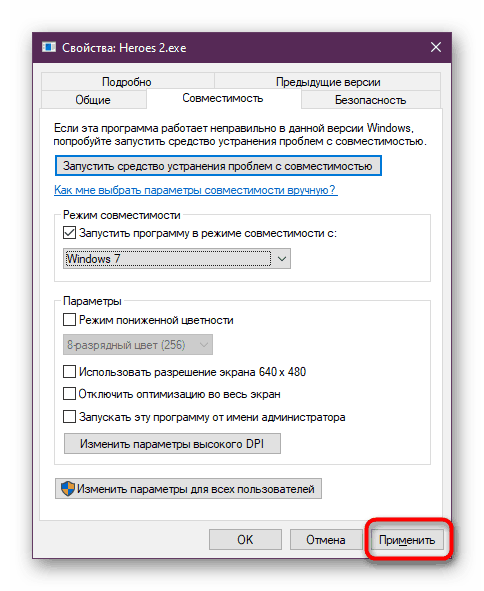Switch to the Подробно tab
Screen dimensions: 484x591
tap(127, 81)
